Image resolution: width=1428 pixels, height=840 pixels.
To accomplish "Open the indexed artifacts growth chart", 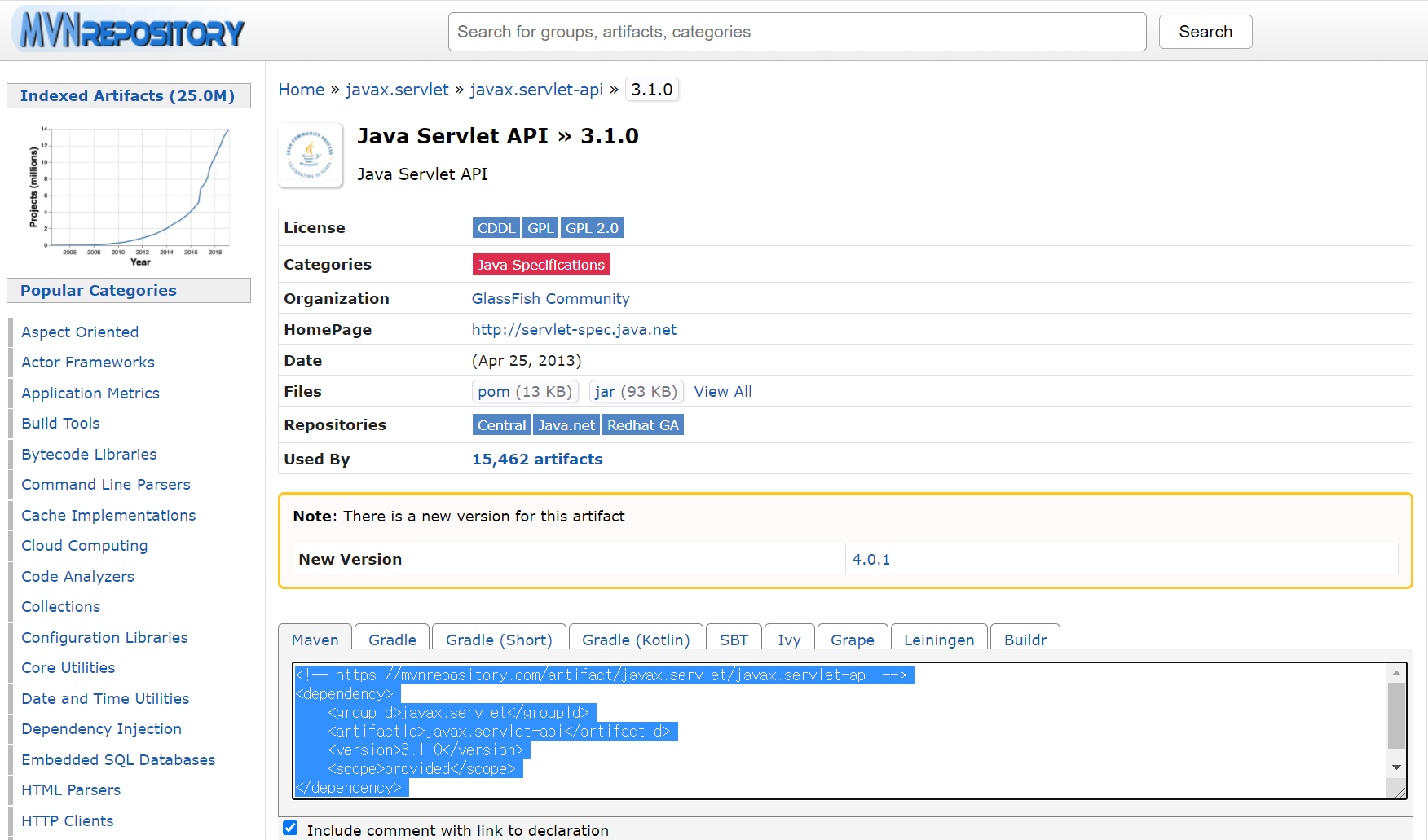I will point(129,195).
